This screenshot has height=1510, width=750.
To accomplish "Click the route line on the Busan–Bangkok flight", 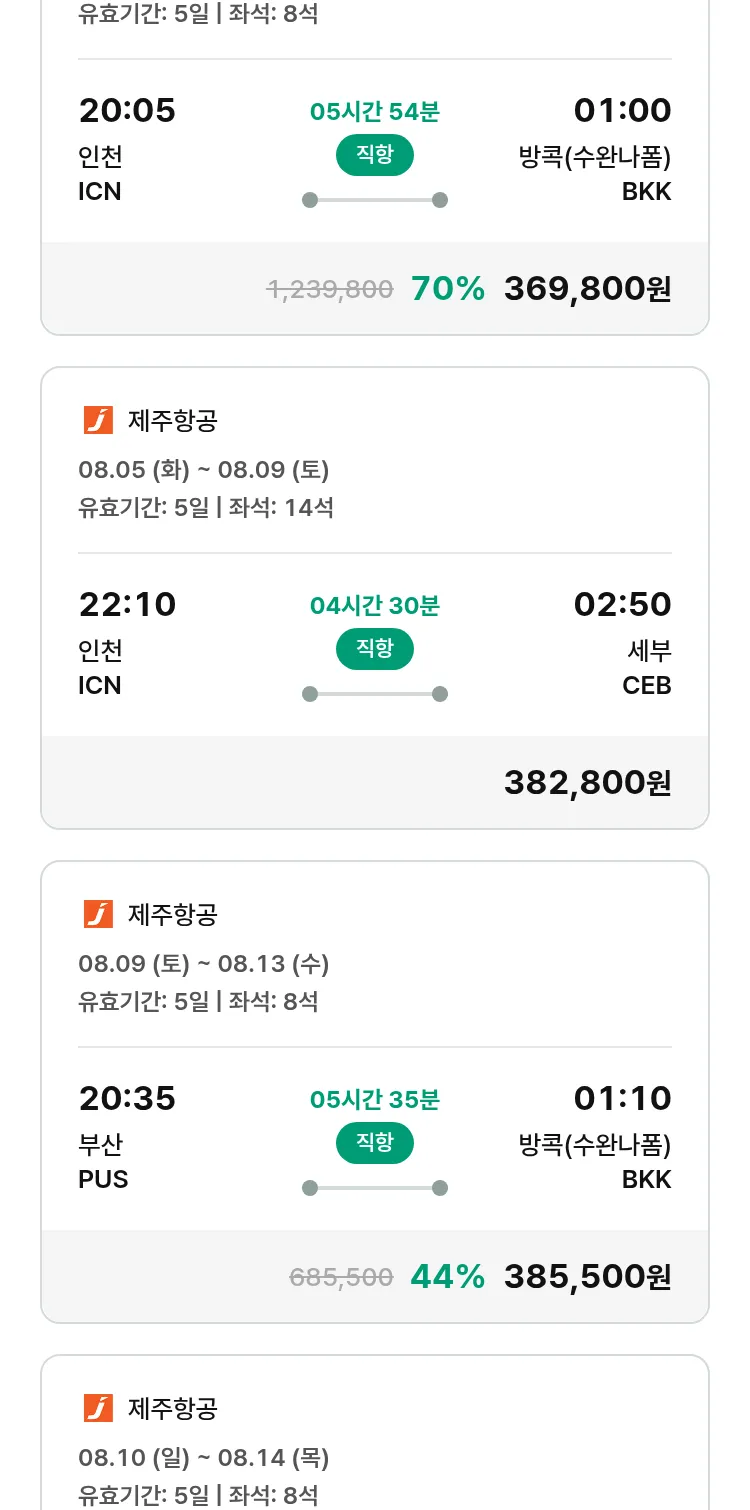I will (x=375, y=1188).
